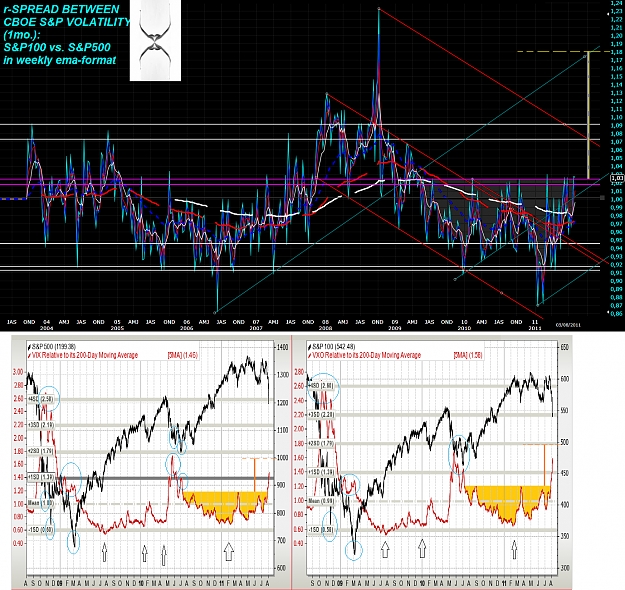Click the '-1SD (0.60)' band label
The image size is (625, 590).
pyautogui.click(x=41, y=529)
